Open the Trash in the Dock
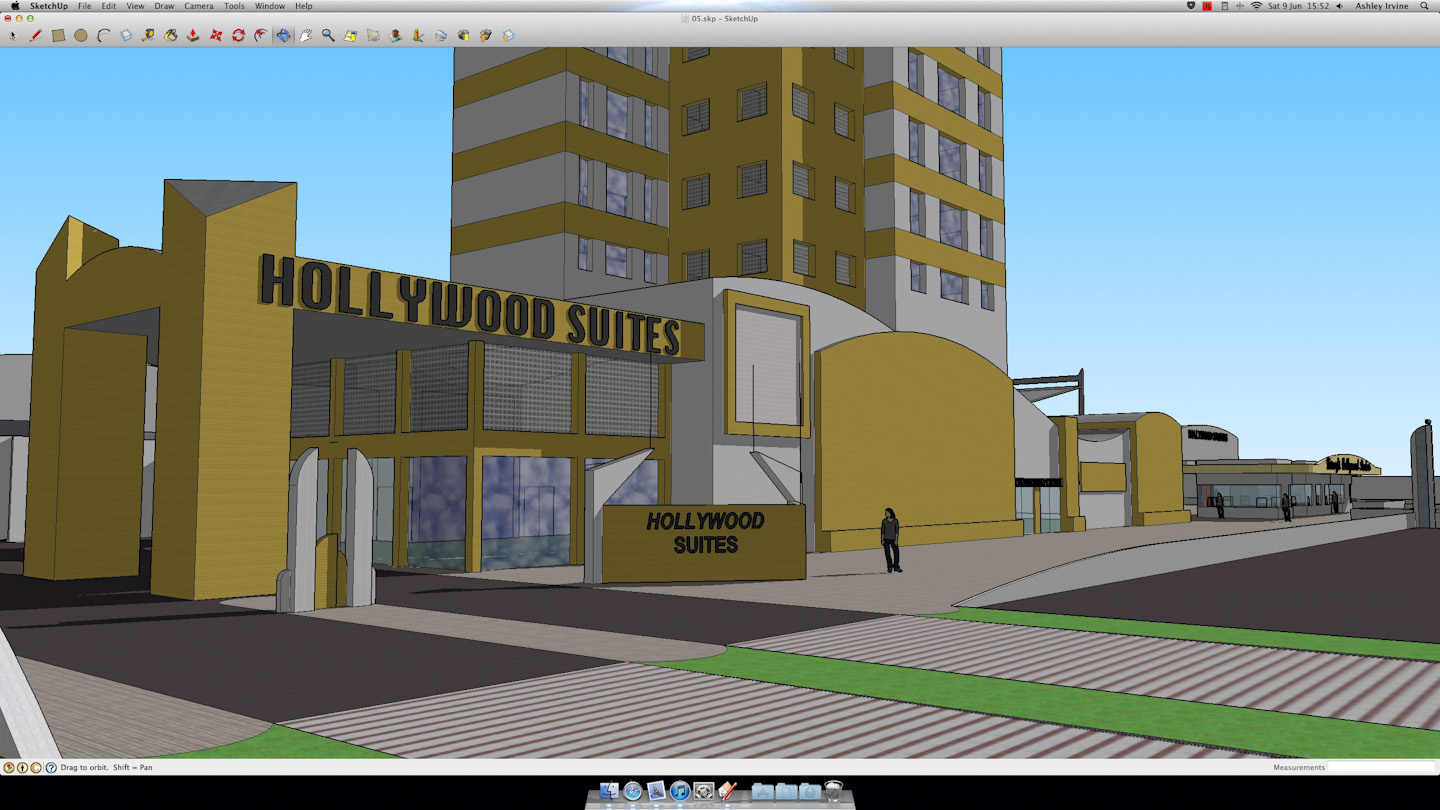1440x810 pixels. point(834,791)
